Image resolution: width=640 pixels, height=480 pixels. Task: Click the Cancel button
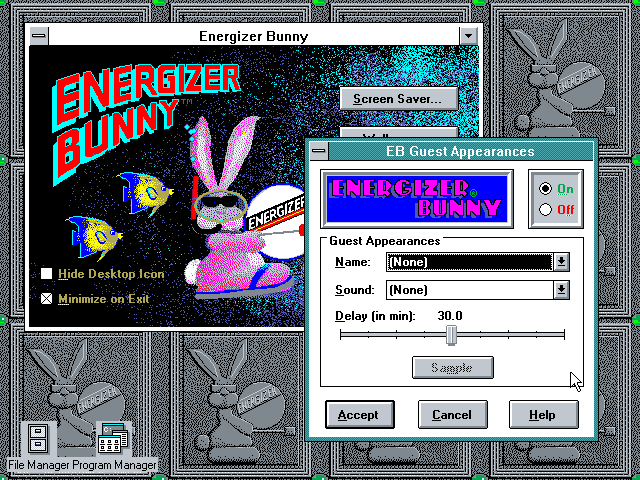pyautogui.click(x=453, y=415)
